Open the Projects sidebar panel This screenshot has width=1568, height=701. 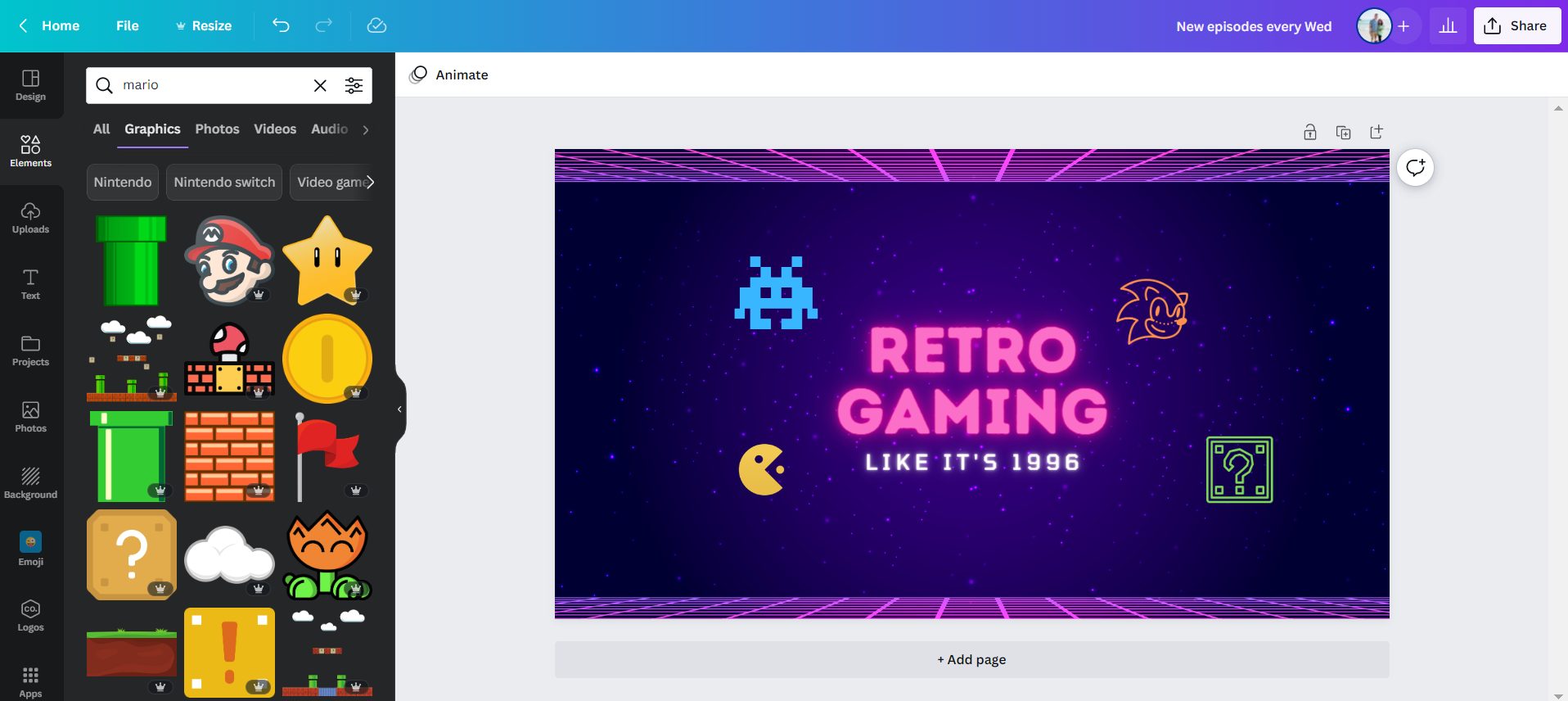click(30, 350)
